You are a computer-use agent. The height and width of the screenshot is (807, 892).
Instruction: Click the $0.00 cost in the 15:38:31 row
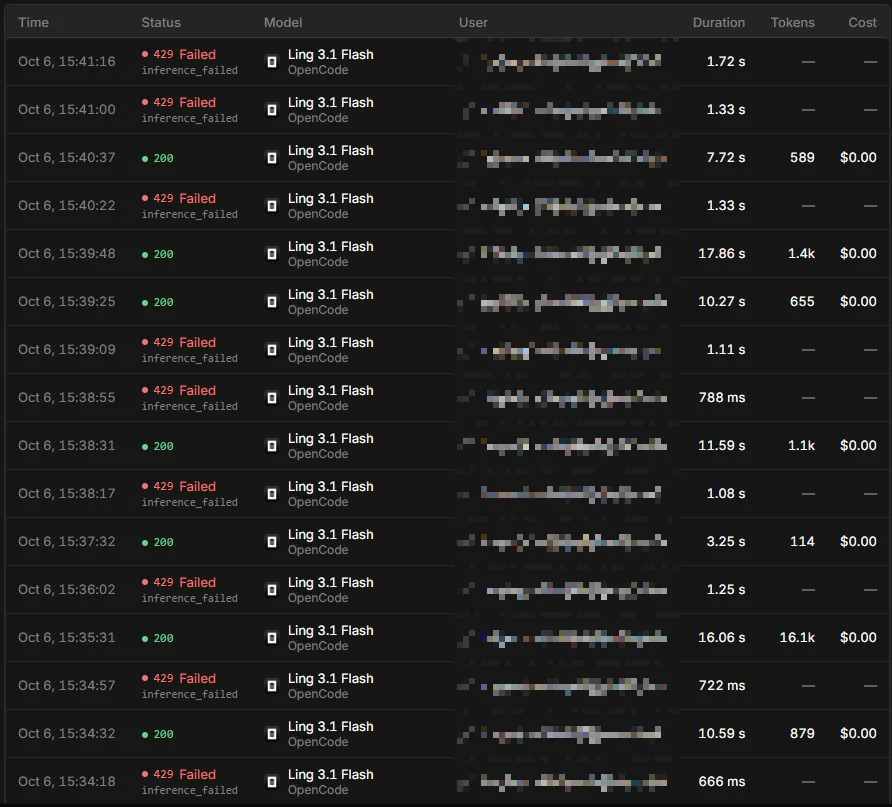[858, 445]
